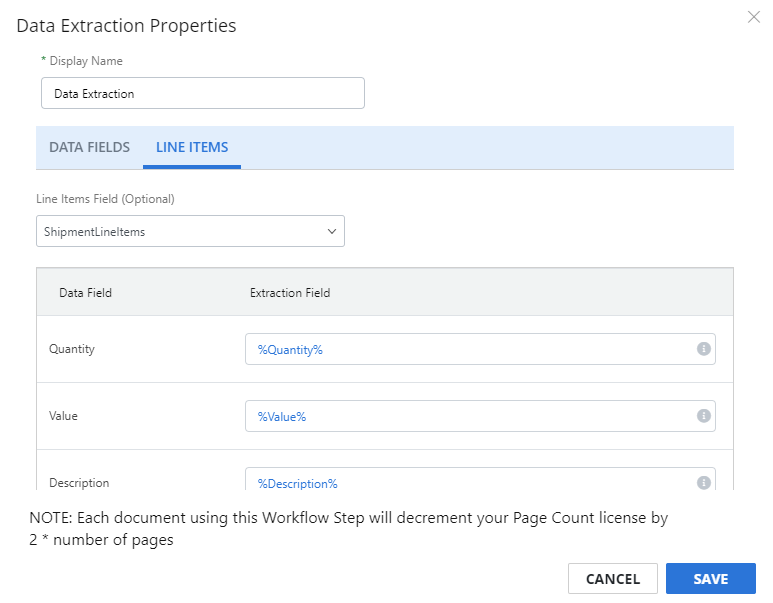
Task: Select the Value row label
Action: click(x=63, y=416)
